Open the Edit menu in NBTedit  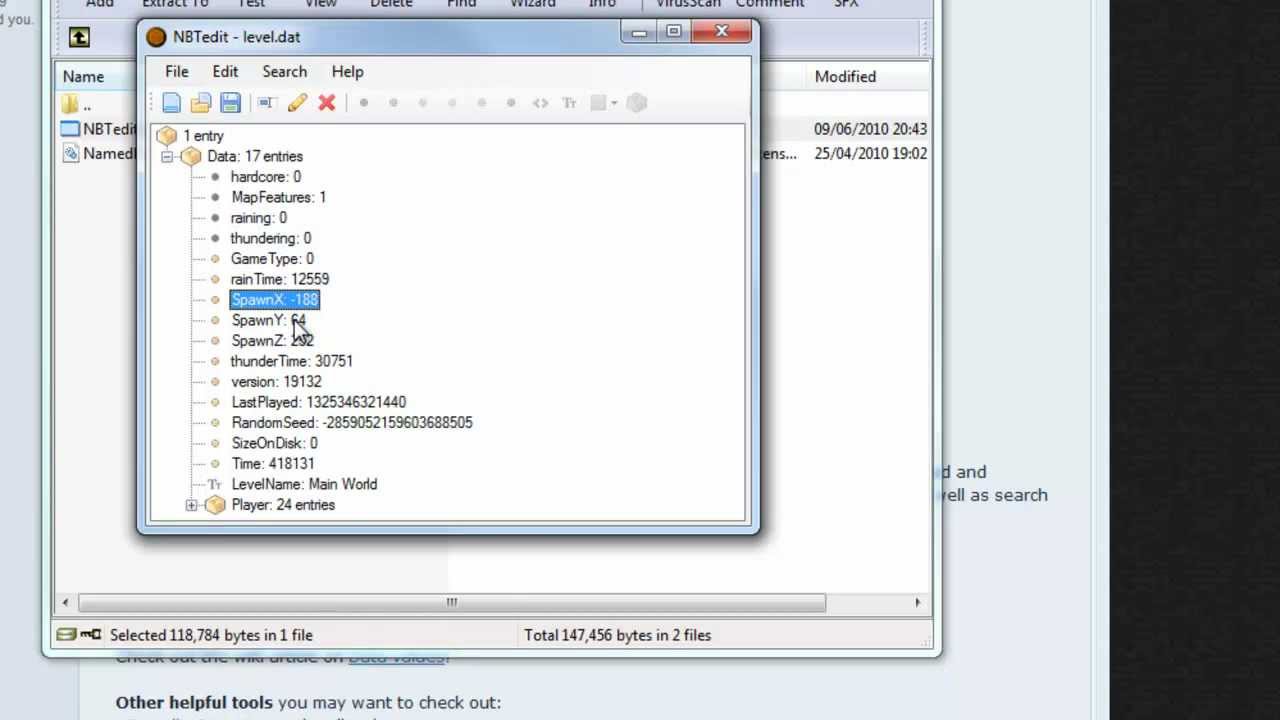pyautogui.click(x=225, y=72)
